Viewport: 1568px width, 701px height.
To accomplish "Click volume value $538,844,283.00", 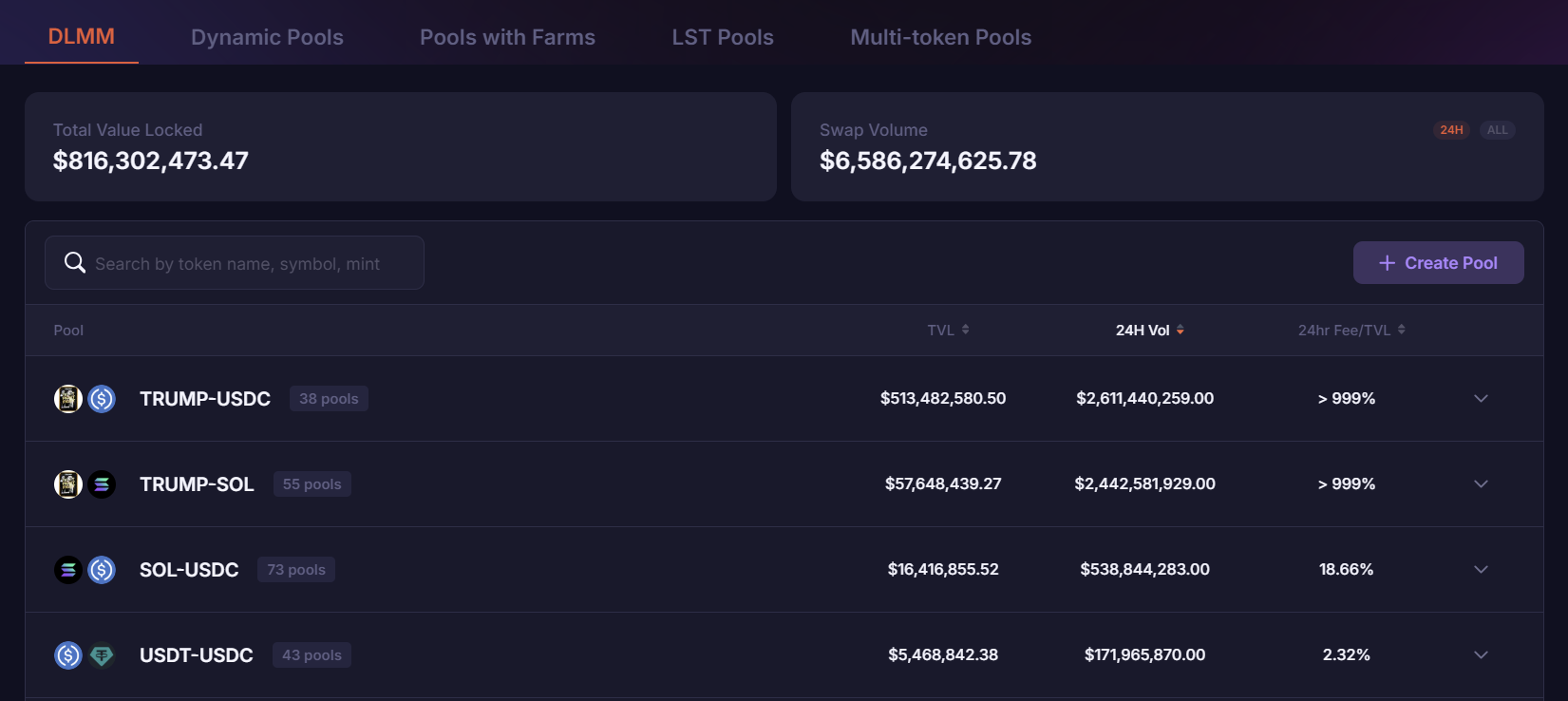I will tap(1144, 570).
